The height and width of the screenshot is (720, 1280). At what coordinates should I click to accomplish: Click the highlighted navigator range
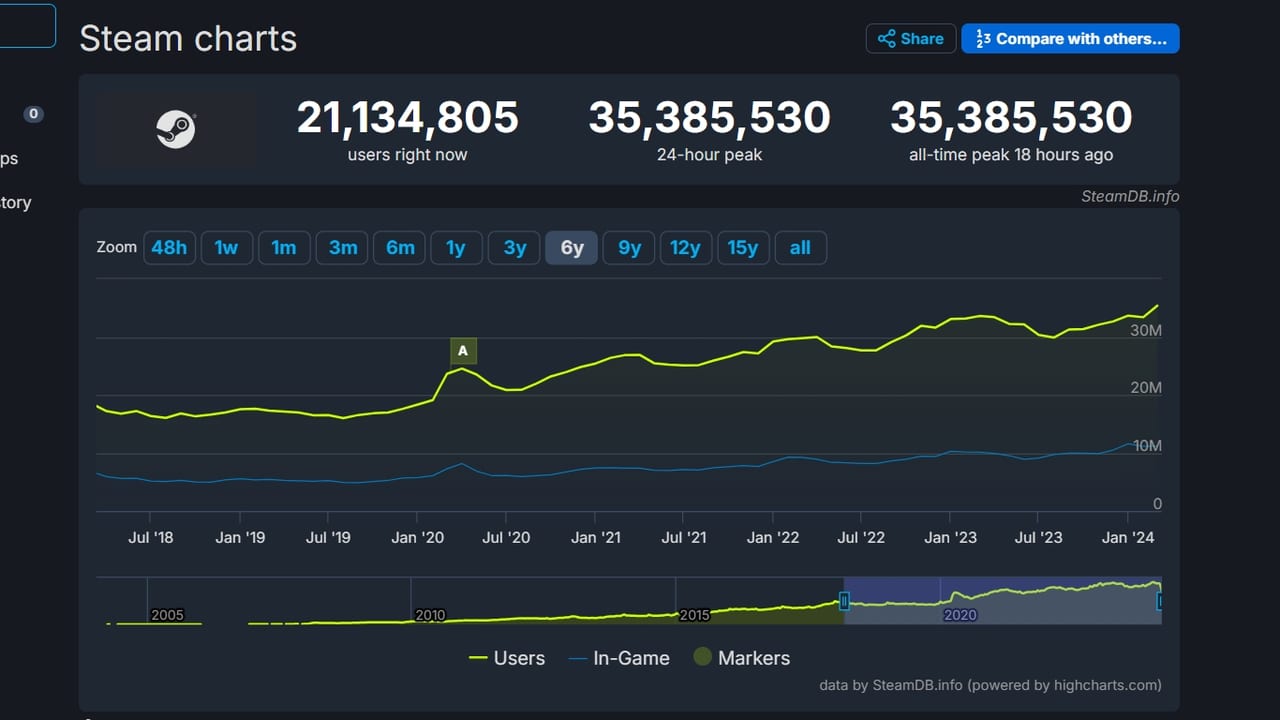pos(1002,601)
